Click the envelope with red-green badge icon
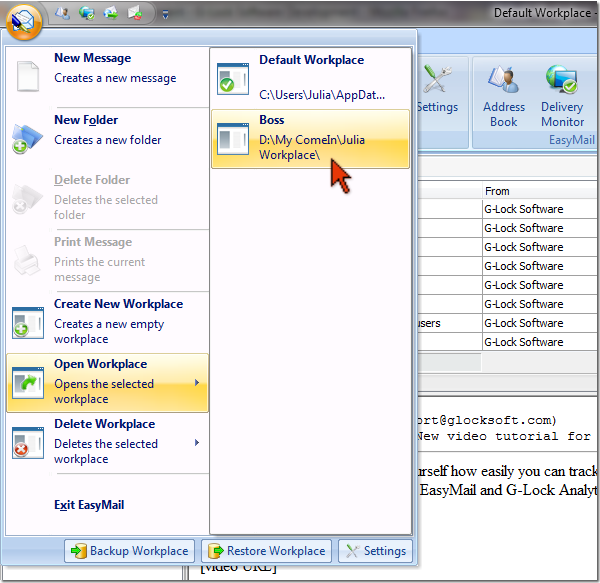Viewport: 600px width, 583px height. click(135, 13)
